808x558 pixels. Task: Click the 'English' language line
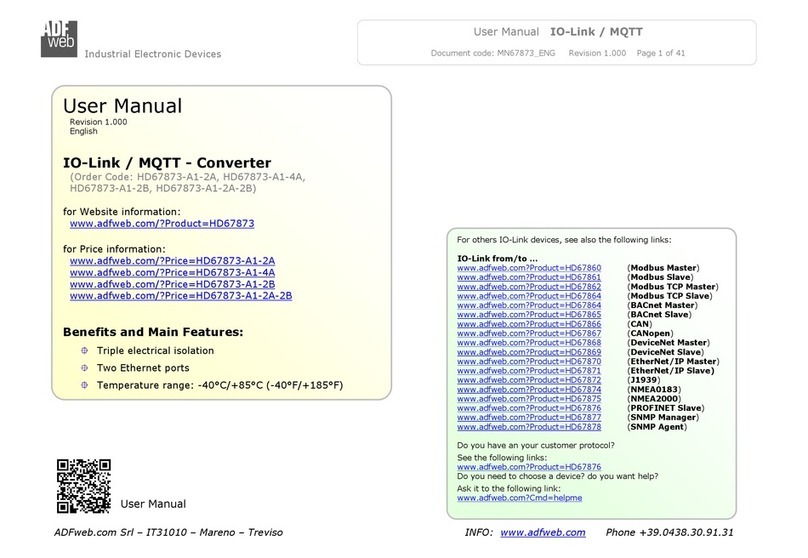(x=83, y=131)
